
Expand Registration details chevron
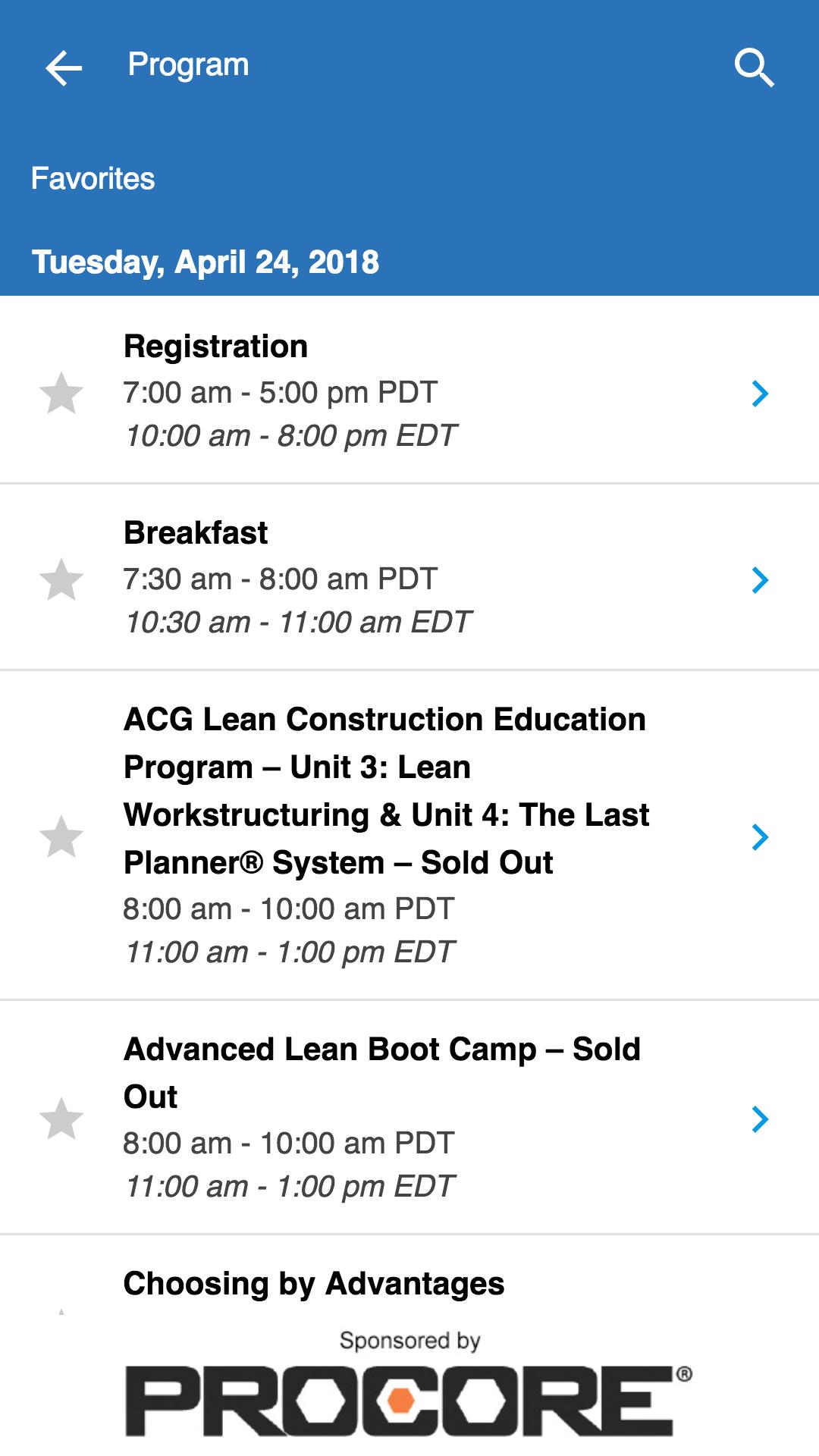[760, 393]
